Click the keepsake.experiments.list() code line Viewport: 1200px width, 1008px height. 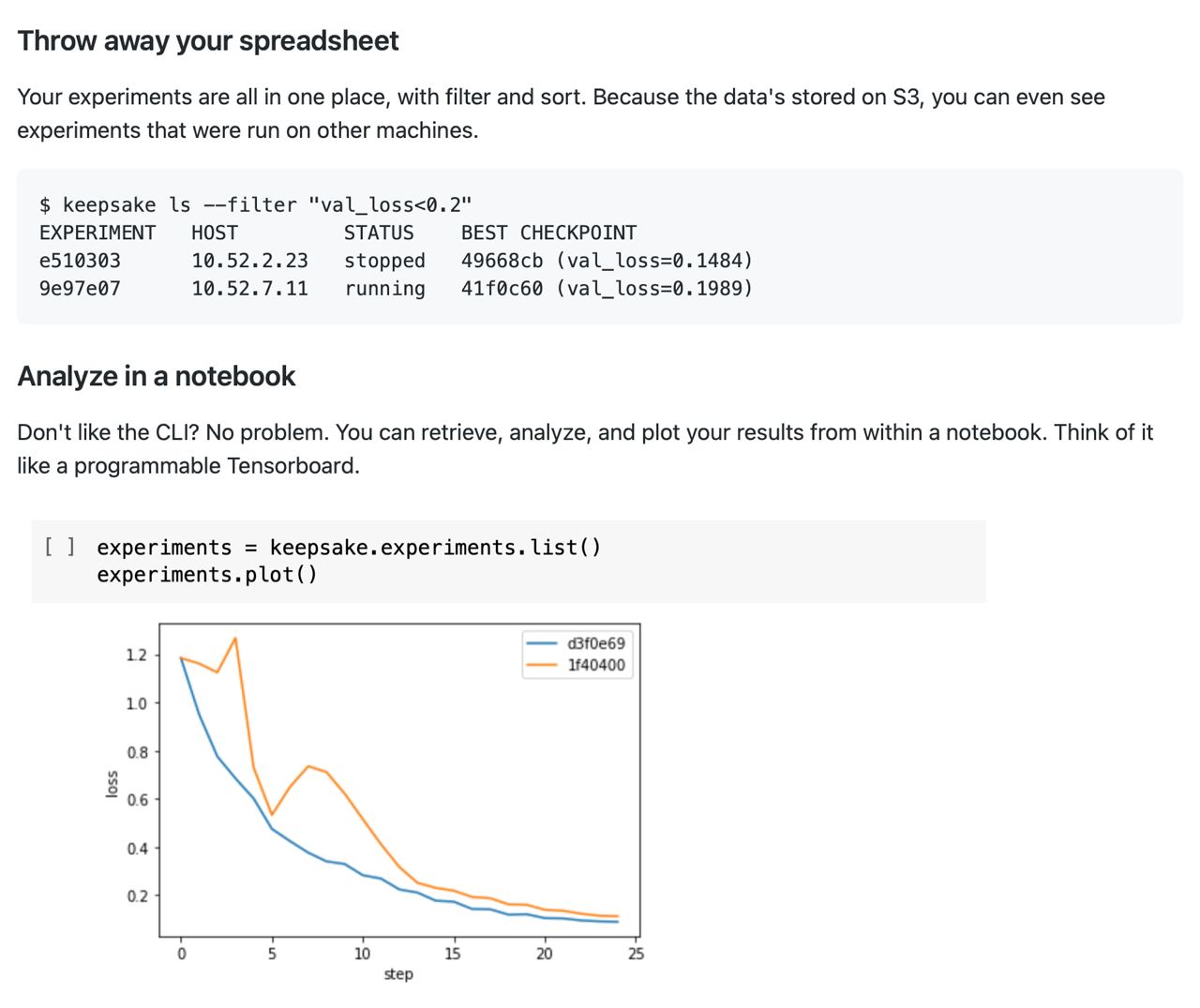pyautogui.click(x=349, y=547)
